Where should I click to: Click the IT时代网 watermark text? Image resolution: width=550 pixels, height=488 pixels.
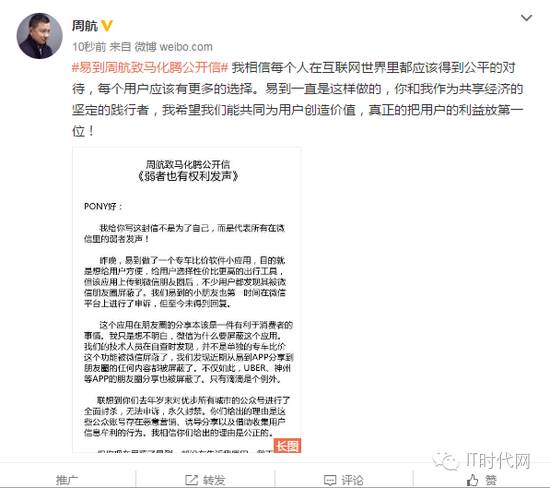(498, 461)
